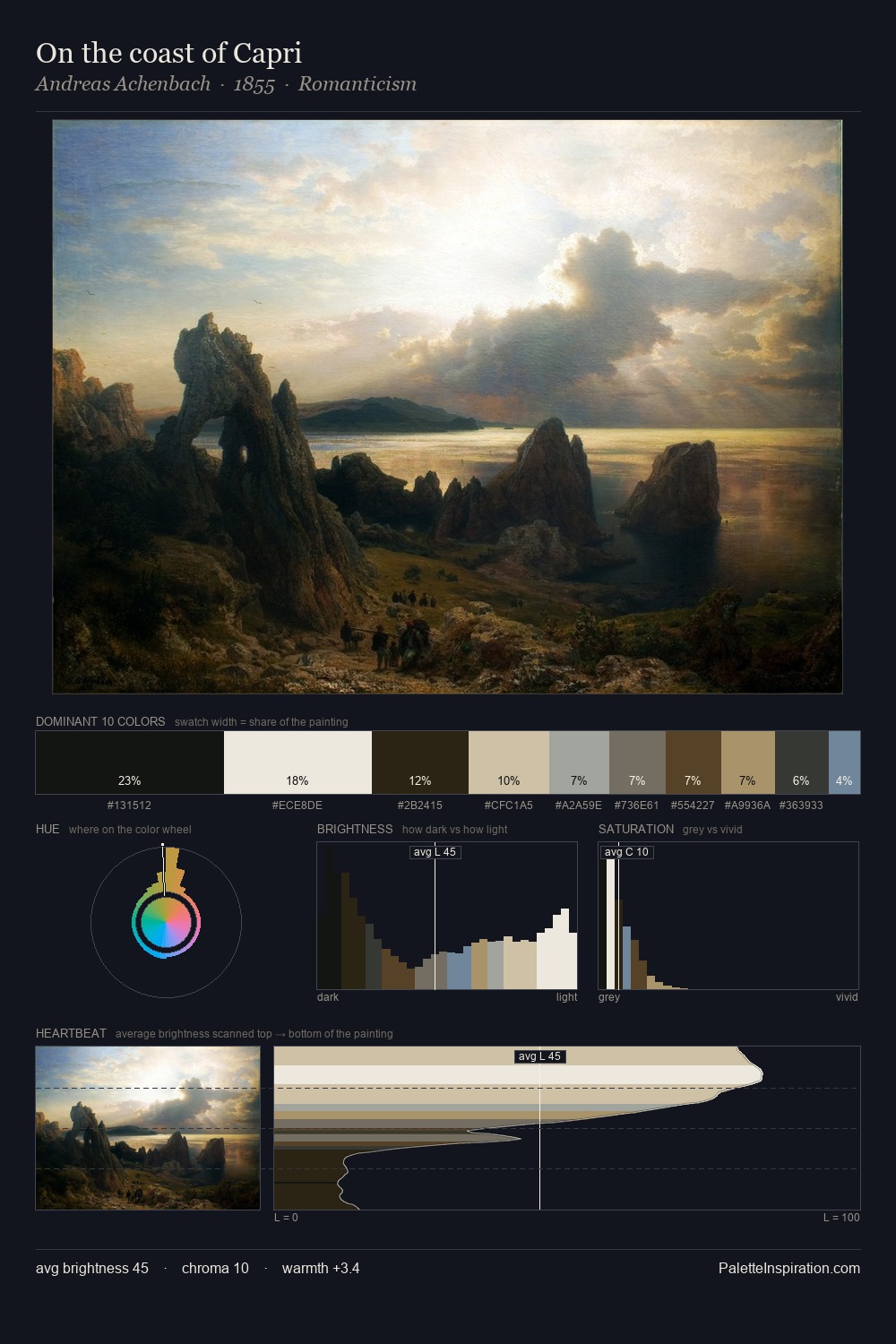Image resolution: width=896 pixels, height=1344 pixels.
Task: Click hex code #ECE8DE
Action: tap(297, 806)
